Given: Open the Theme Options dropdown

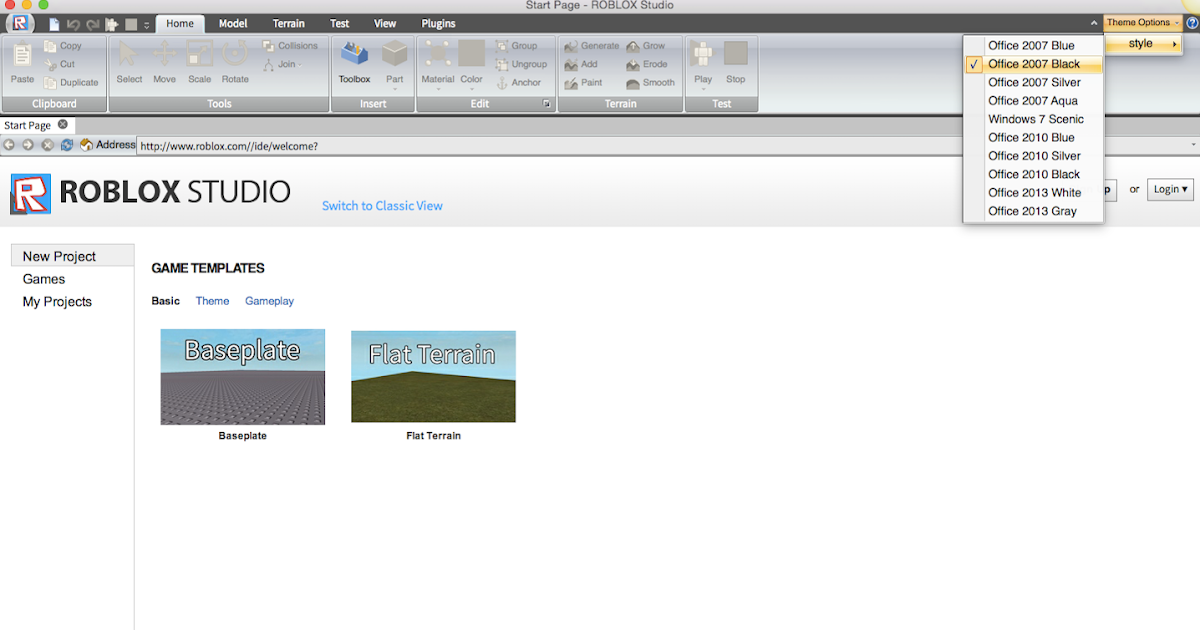Looking at the screenshot, I should tap(1143, 22).
